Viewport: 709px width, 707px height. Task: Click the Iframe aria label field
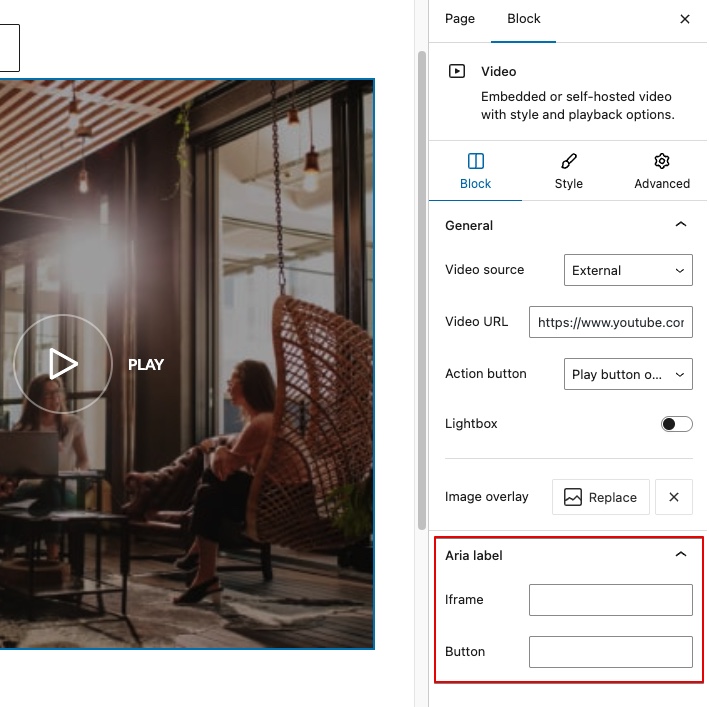point(611,600)
